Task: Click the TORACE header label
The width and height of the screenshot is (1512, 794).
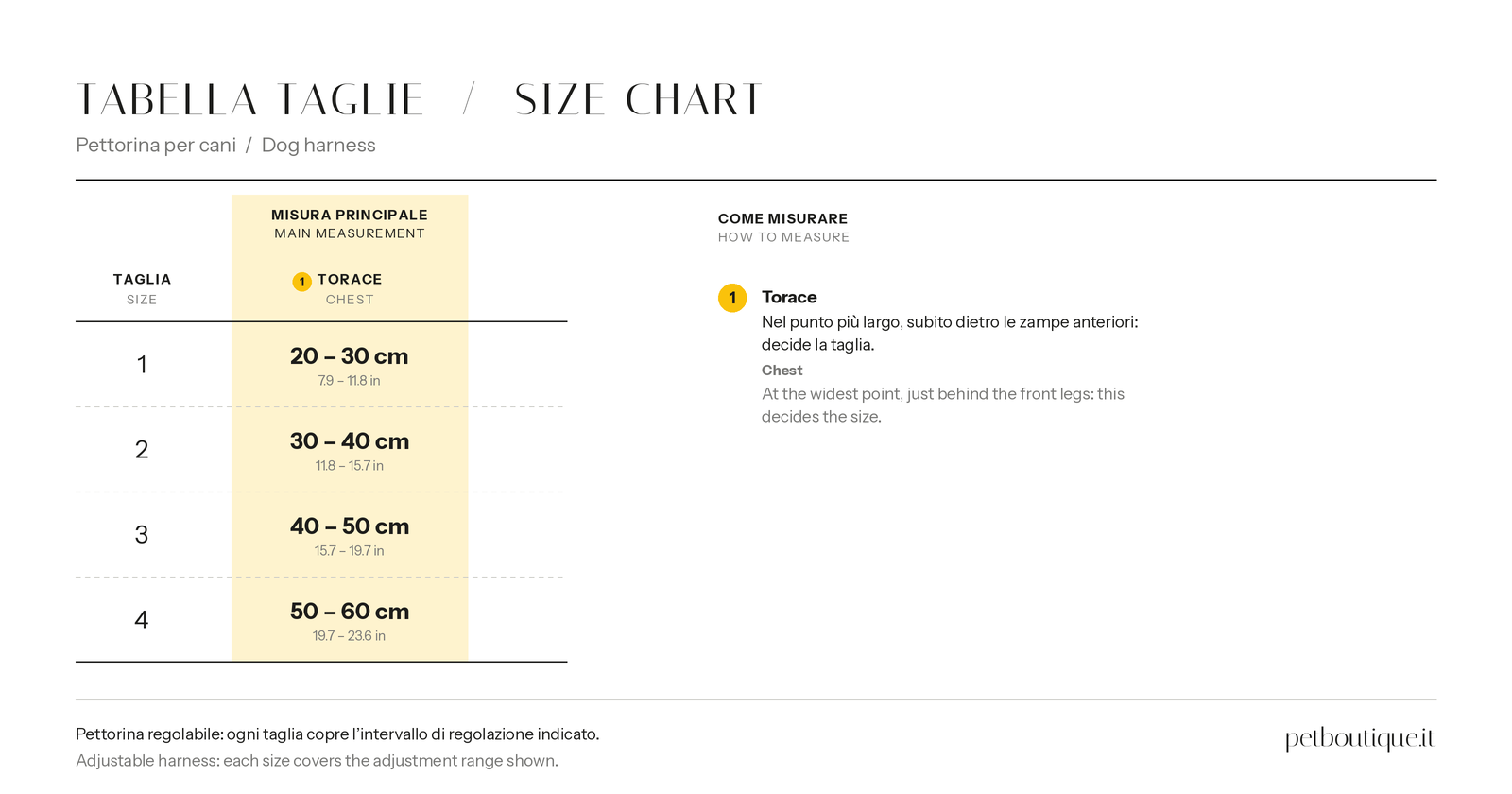Action: click(350, 280)
